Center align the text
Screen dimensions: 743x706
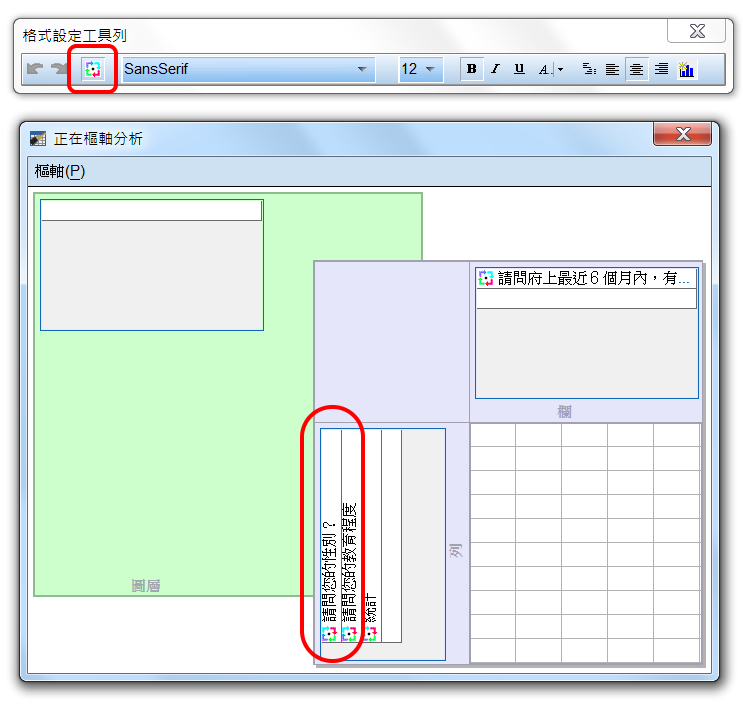(x=636, y=69)
